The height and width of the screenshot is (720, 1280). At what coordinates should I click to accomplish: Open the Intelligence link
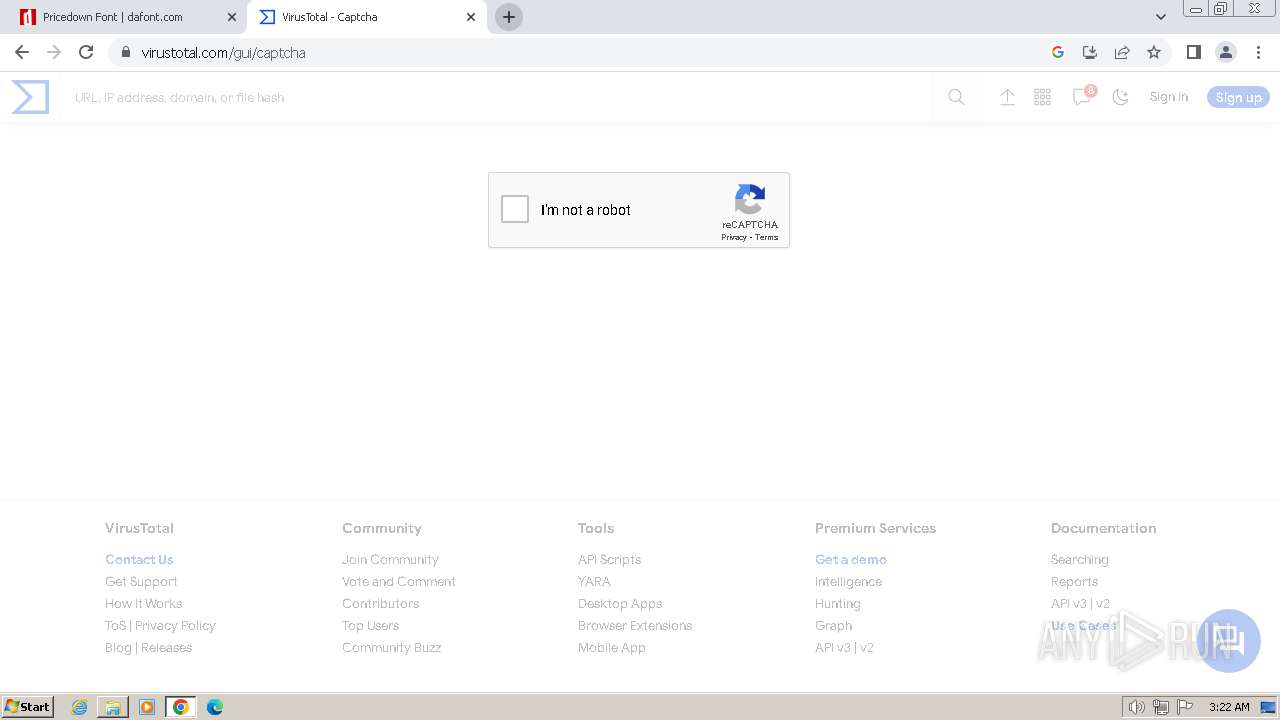[848, 581]
